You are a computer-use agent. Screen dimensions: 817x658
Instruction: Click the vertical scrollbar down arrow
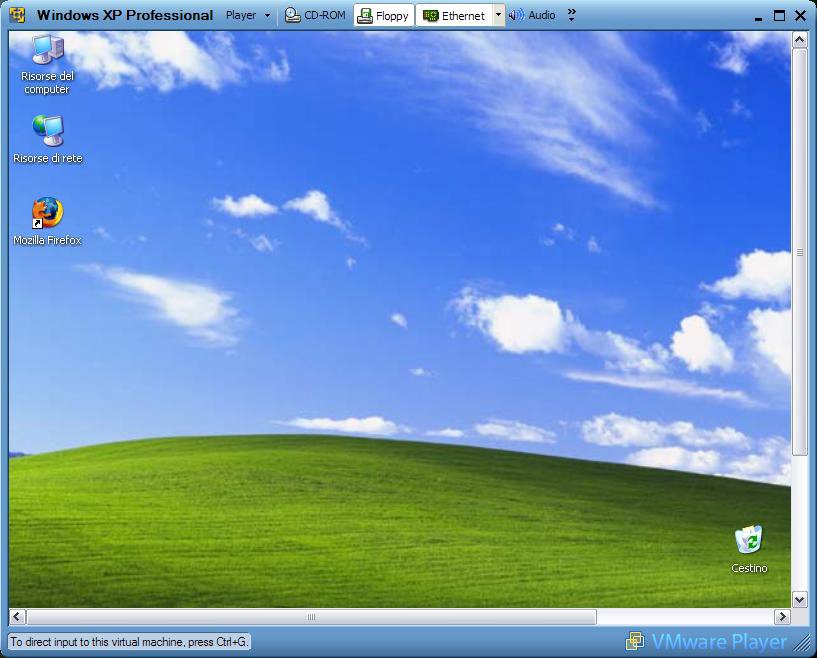tap(800, 599)
